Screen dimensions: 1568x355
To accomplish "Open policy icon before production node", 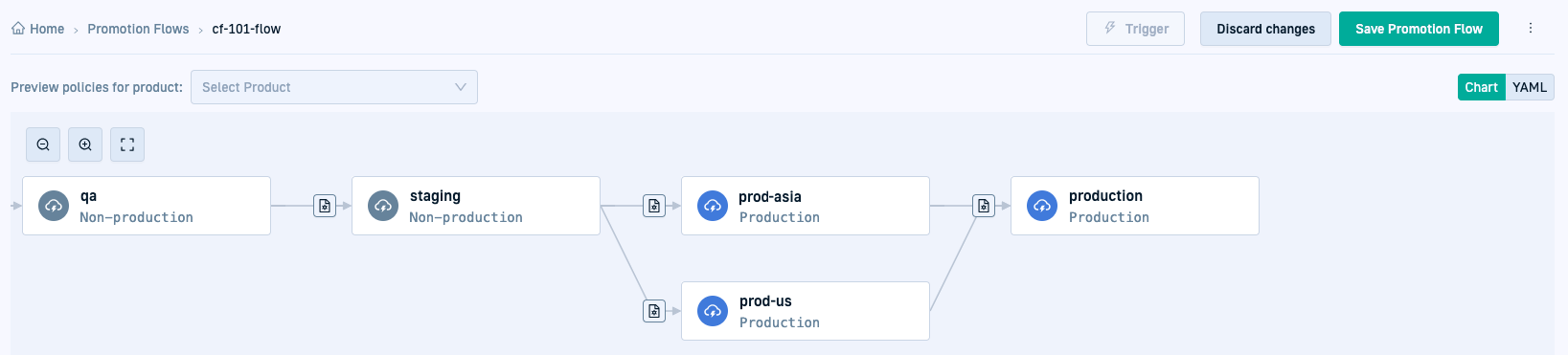I will coord(984,206).
